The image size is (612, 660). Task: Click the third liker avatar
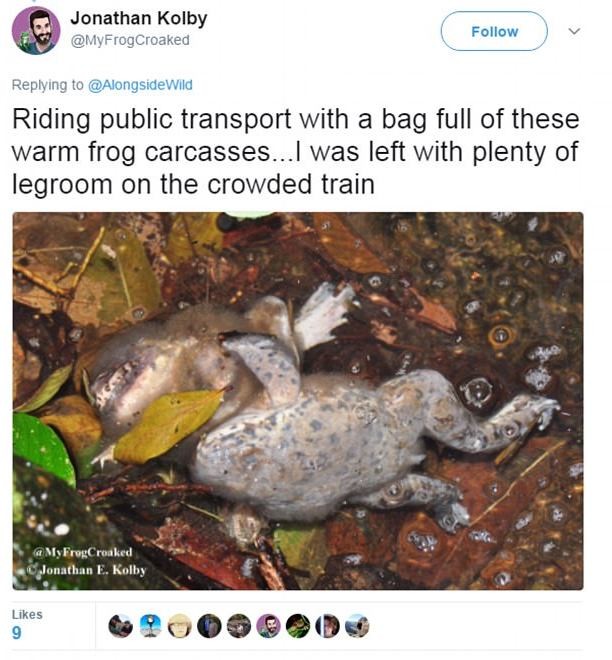(x=180, y=626)
